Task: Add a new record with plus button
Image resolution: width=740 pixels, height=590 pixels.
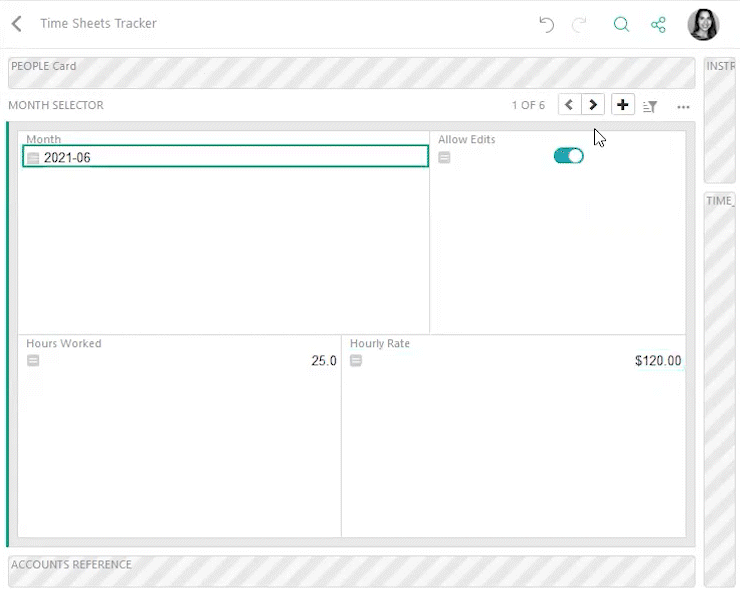Action: coord(623,105)
